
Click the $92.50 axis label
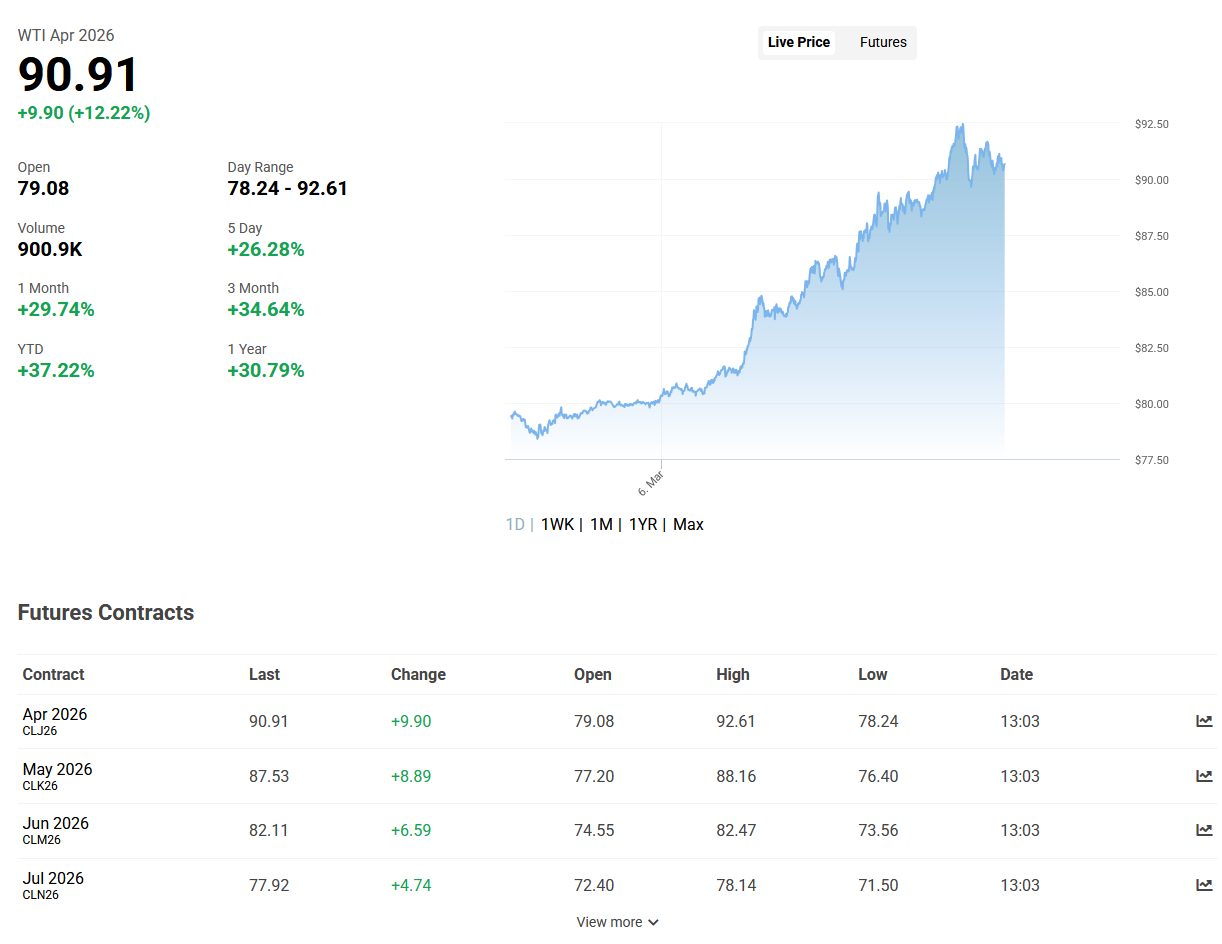pyautogui.click(x=1152, y=124)
